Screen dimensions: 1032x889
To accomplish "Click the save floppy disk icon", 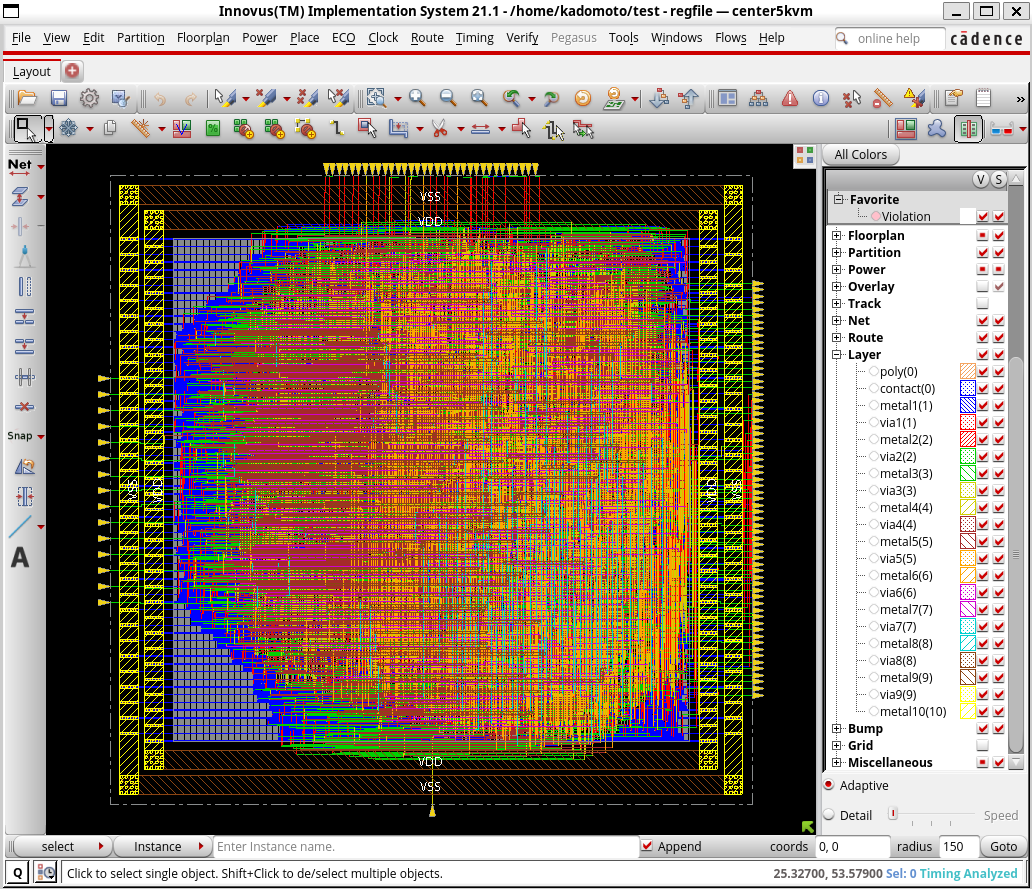I will 59,99.
